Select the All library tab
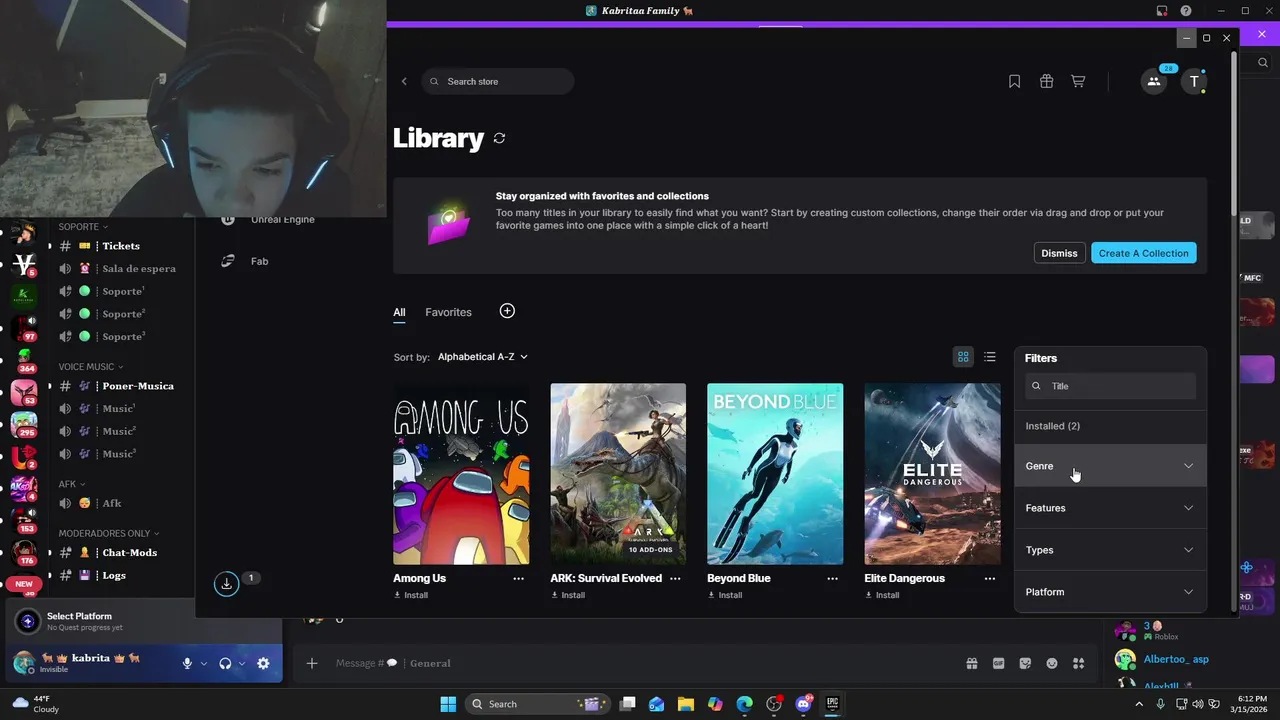 point(399,312)
